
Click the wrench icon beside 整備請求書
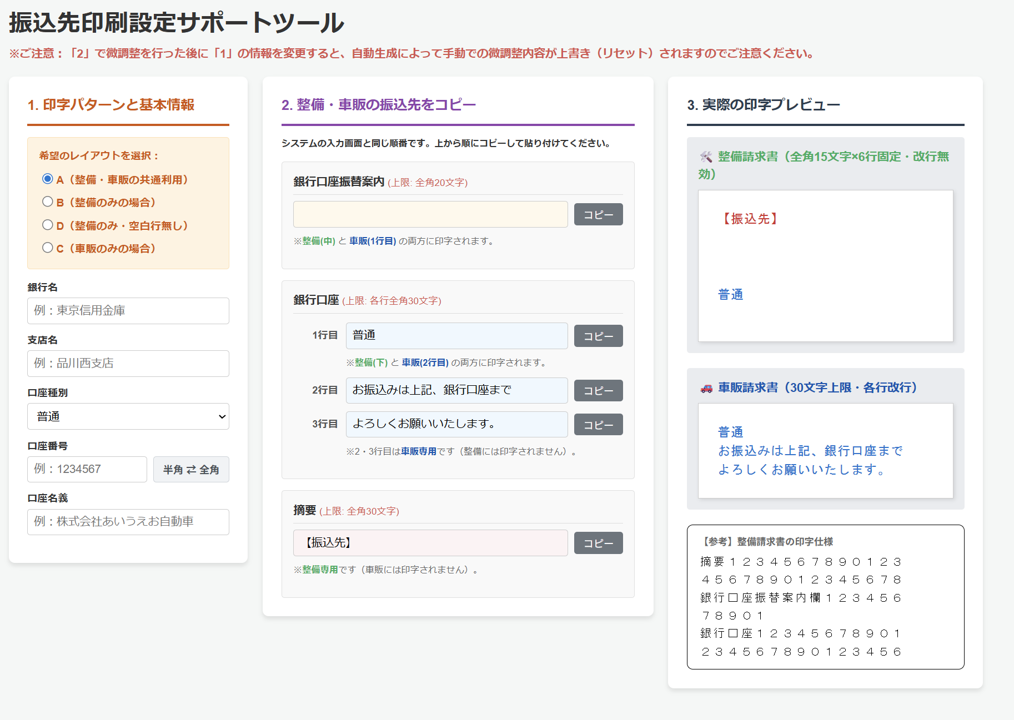(x=706, y=157)
